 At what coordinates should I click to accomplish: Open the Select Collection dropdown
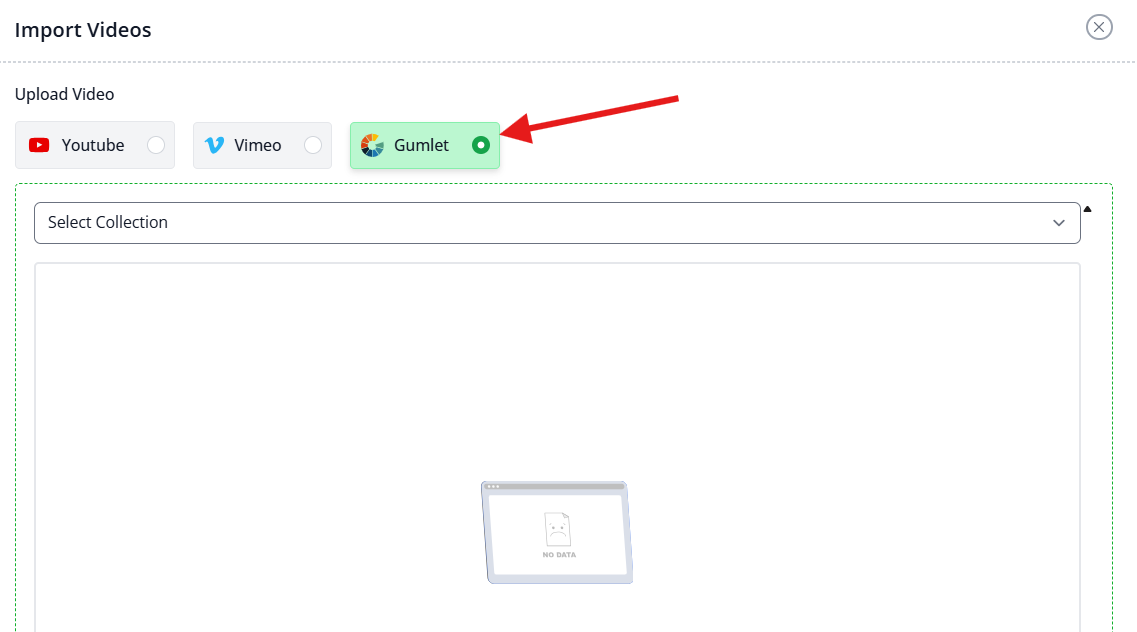pos(557,223)
